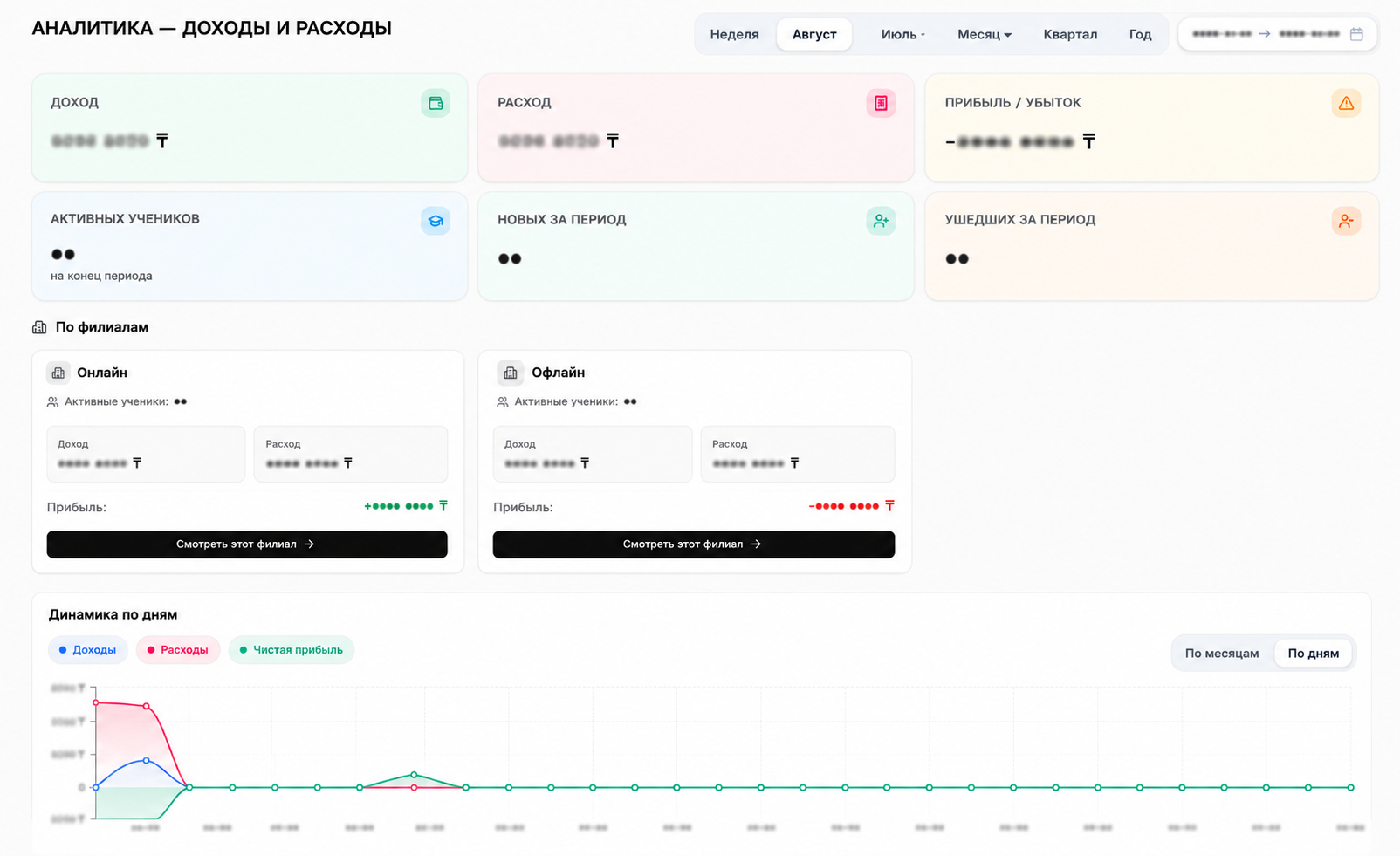Toggle the Расходы series in the chart legend
Image resolution: width=1400 pixels, height=856 pixels.
tap(178, 650)
